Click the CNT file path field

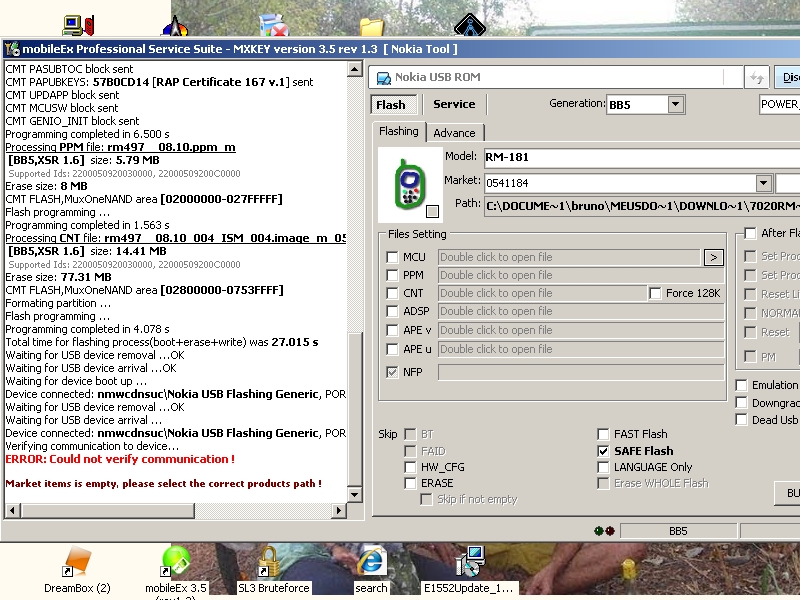542,293
